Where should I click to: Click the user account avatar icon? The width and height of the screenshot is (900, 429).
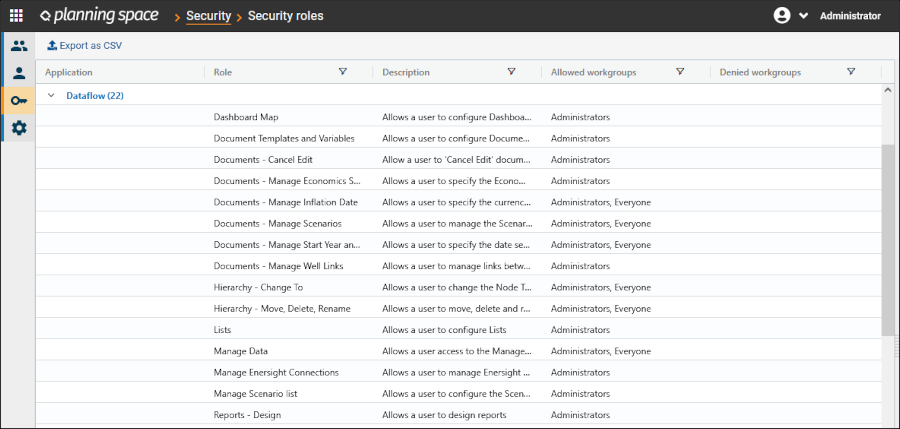coord(782,16)
